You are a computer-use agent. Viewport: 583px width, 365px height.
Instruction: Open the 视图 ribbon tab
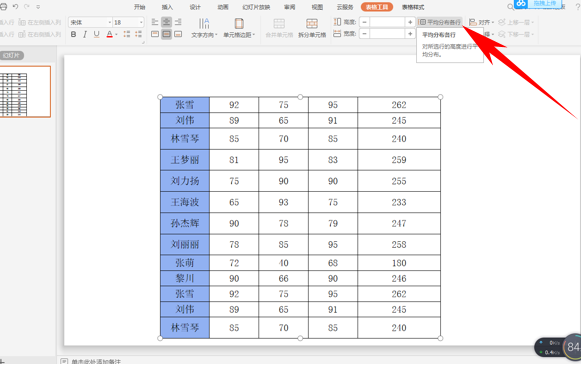click(x=317, y=7)
